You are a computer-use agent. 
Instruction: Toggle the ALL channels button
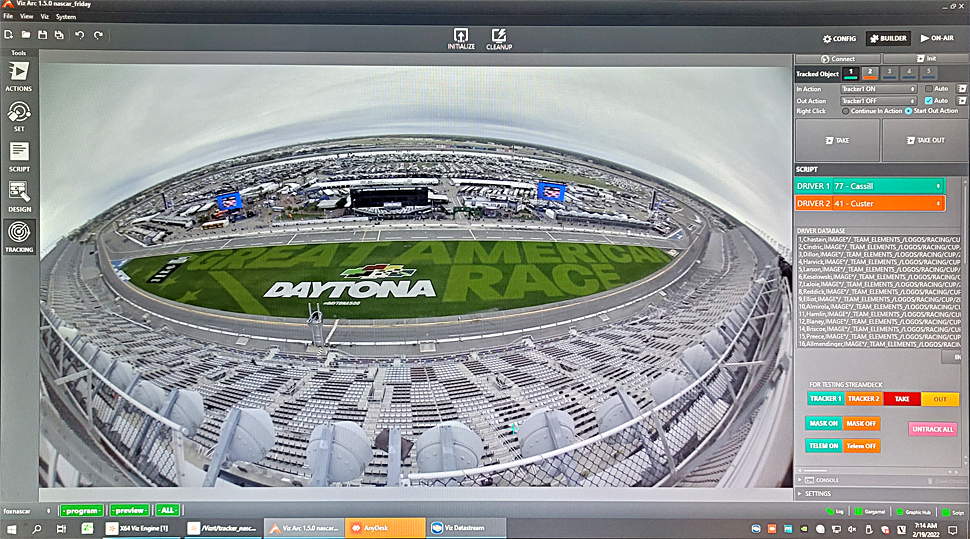[x=167, y=511]
